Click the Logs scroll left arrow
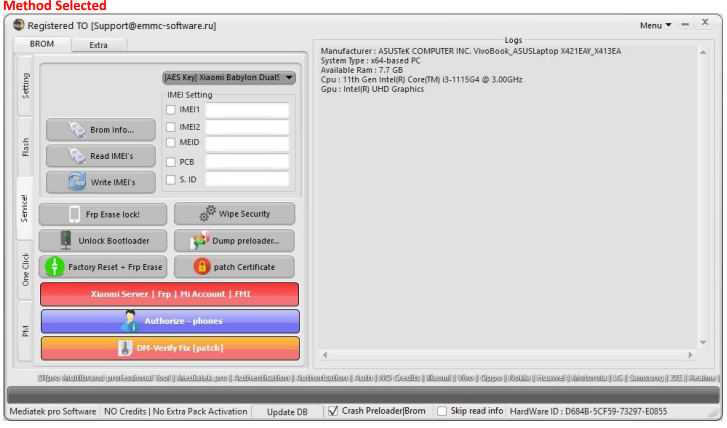727x428 pixels. [x=325, y=355]
